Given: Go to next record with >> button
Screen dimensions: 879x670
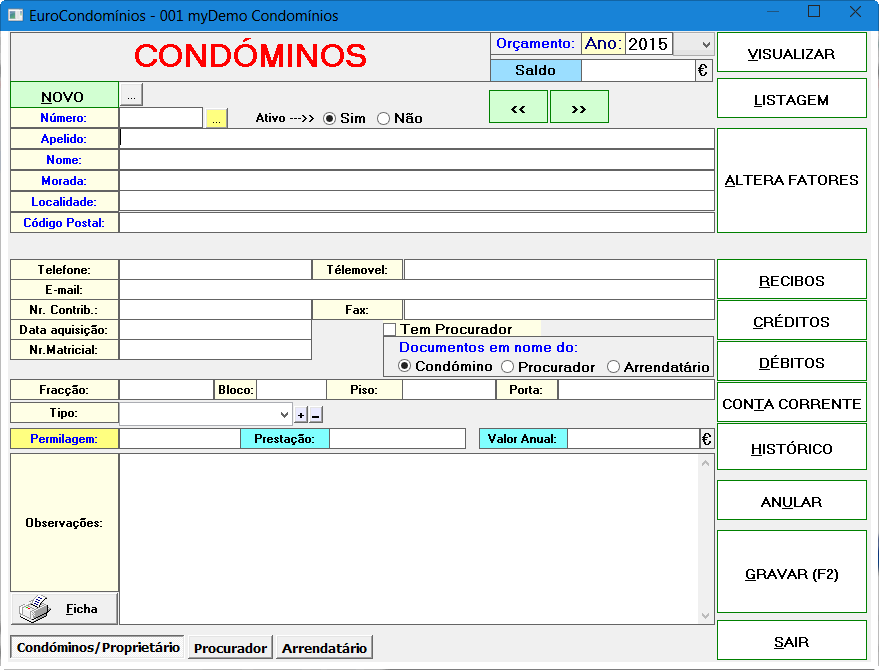Looking at the screenshot, I should click(x=579, y=108).
